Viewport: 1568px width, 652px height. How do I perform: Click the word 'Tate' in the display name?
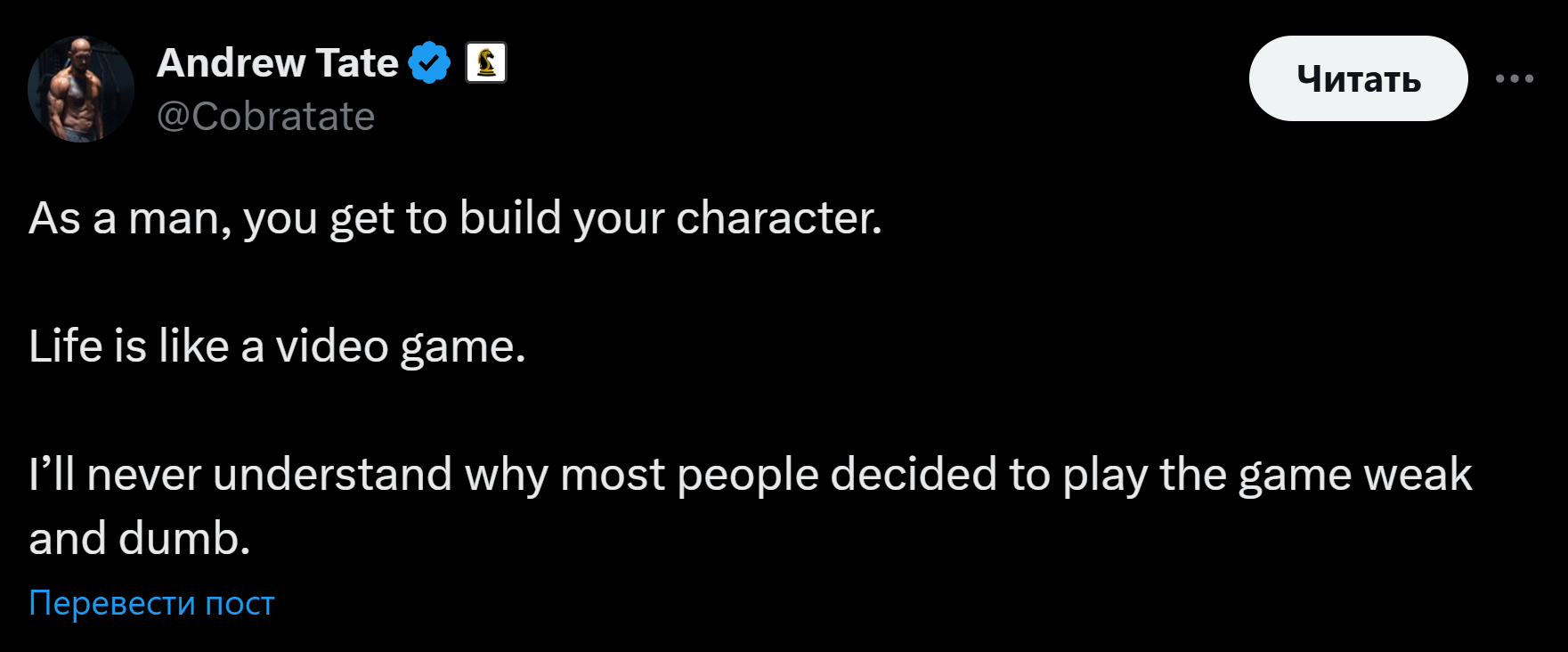(357, 63)
